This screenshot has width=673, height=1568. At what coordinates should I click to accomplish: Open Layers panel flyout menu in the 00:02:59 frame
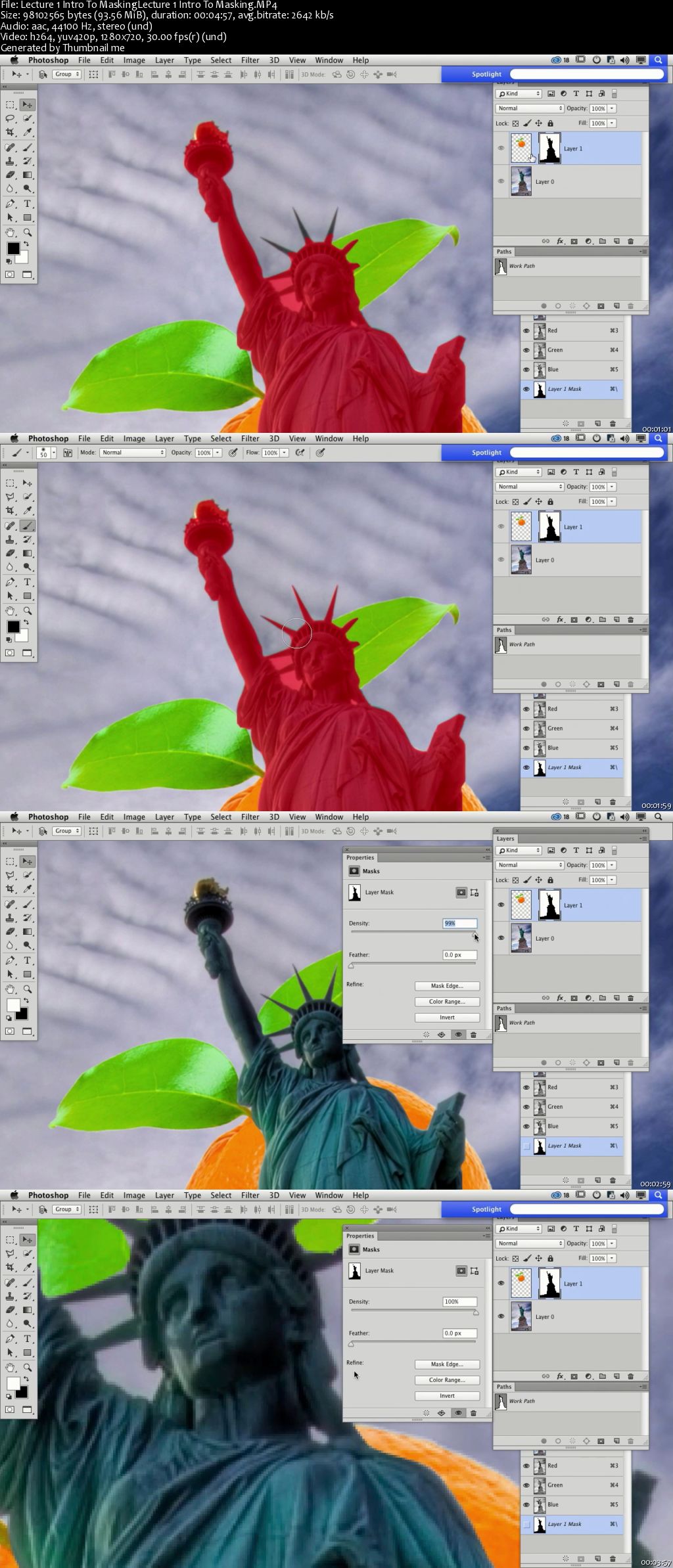point(643,839)
